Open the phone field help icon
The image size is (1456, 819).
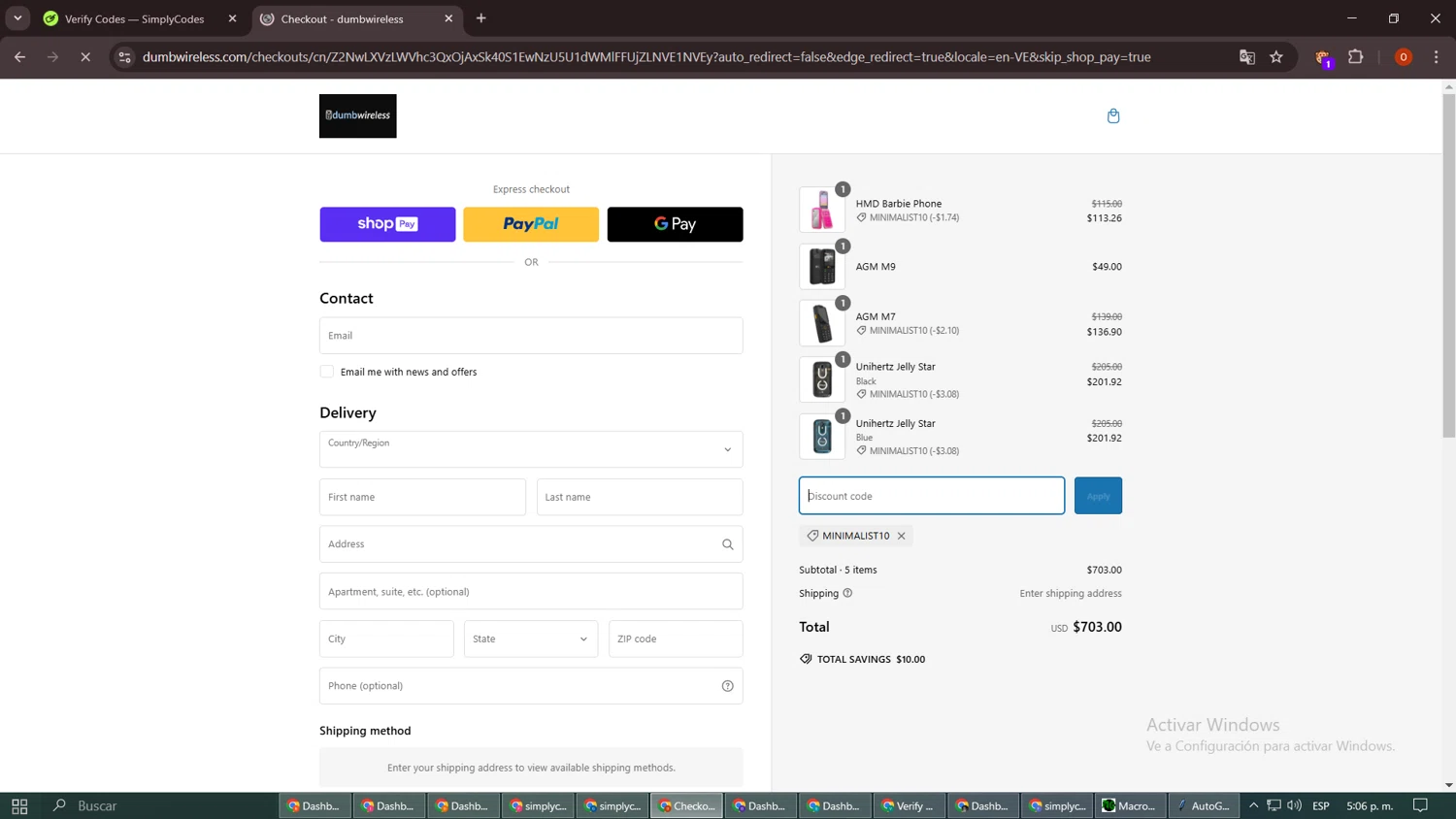click(x=727, y=686)
